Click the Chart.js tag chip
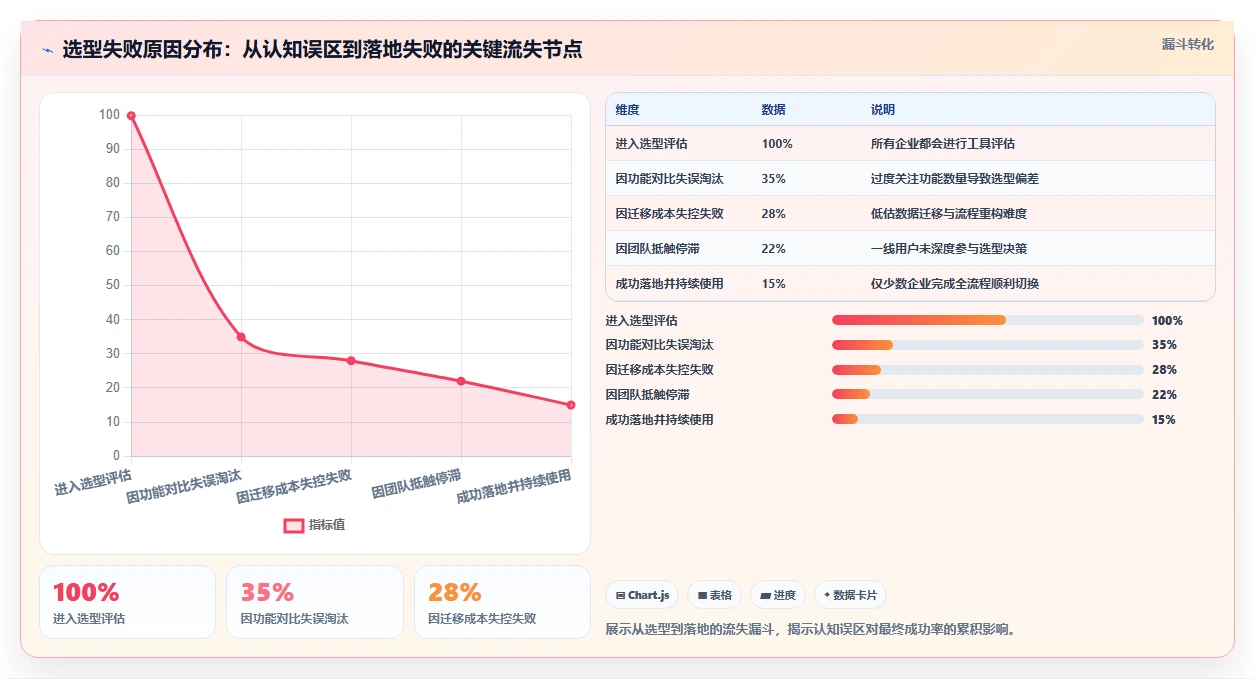Image resolution: width=1255 pixels, height=679 pixels. tap(642, 595)
